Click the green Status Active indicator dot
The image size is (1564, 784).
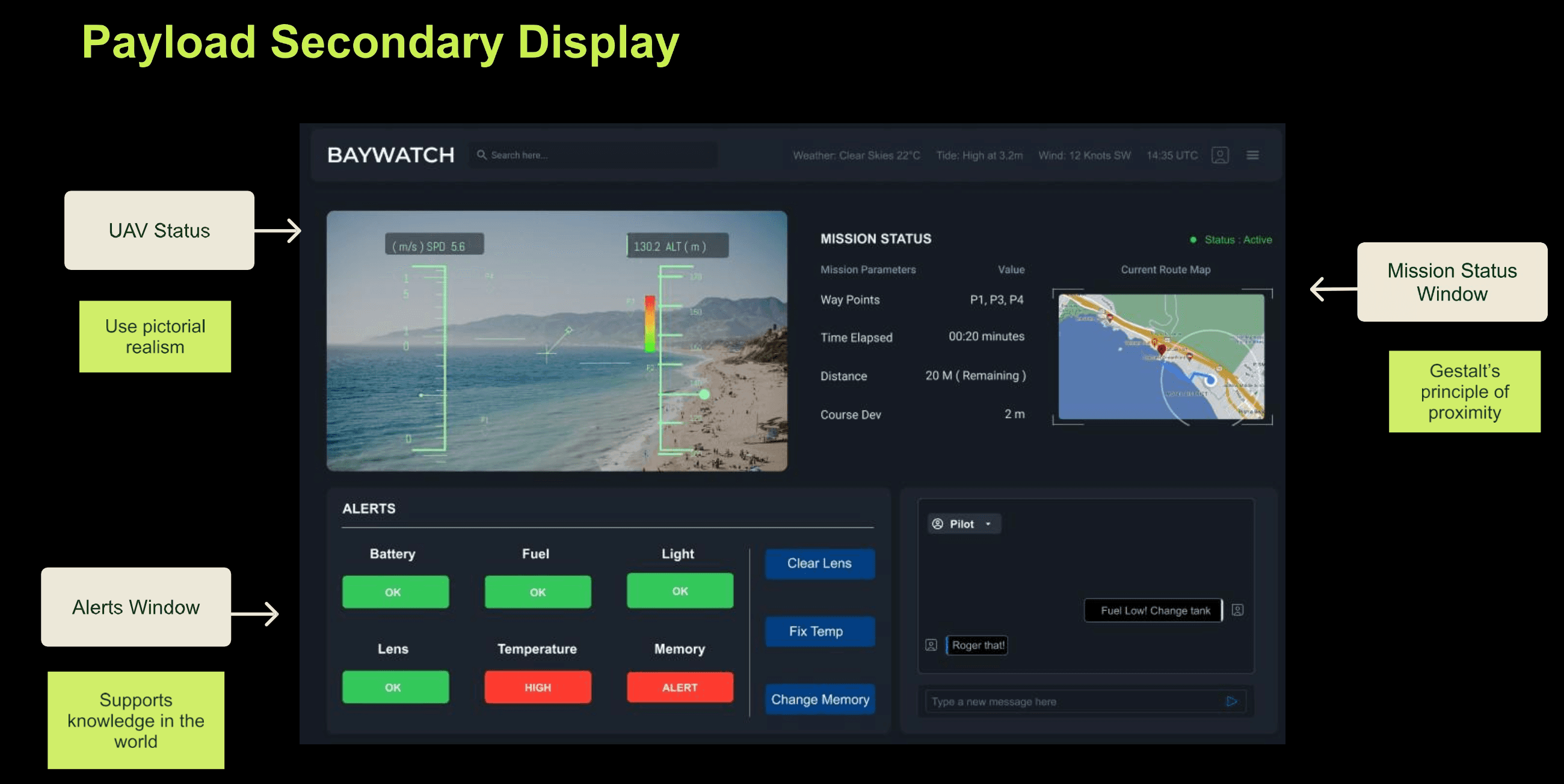point(1193,240)
